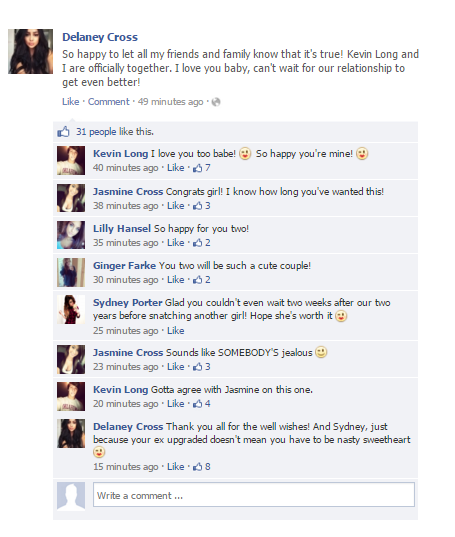Click the thumbs-up count on Ginger Farke's comment
The image size is (455, 537).
tap(202, 280)
